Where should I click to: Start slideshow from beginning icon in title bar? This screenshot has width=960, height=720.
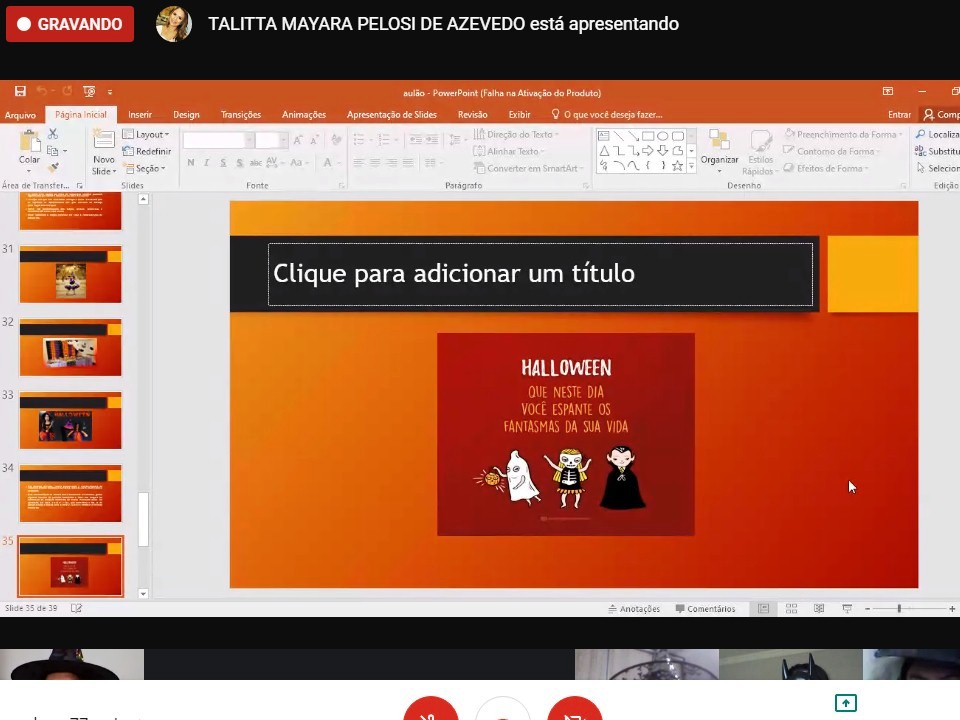(x=89, y=91)
